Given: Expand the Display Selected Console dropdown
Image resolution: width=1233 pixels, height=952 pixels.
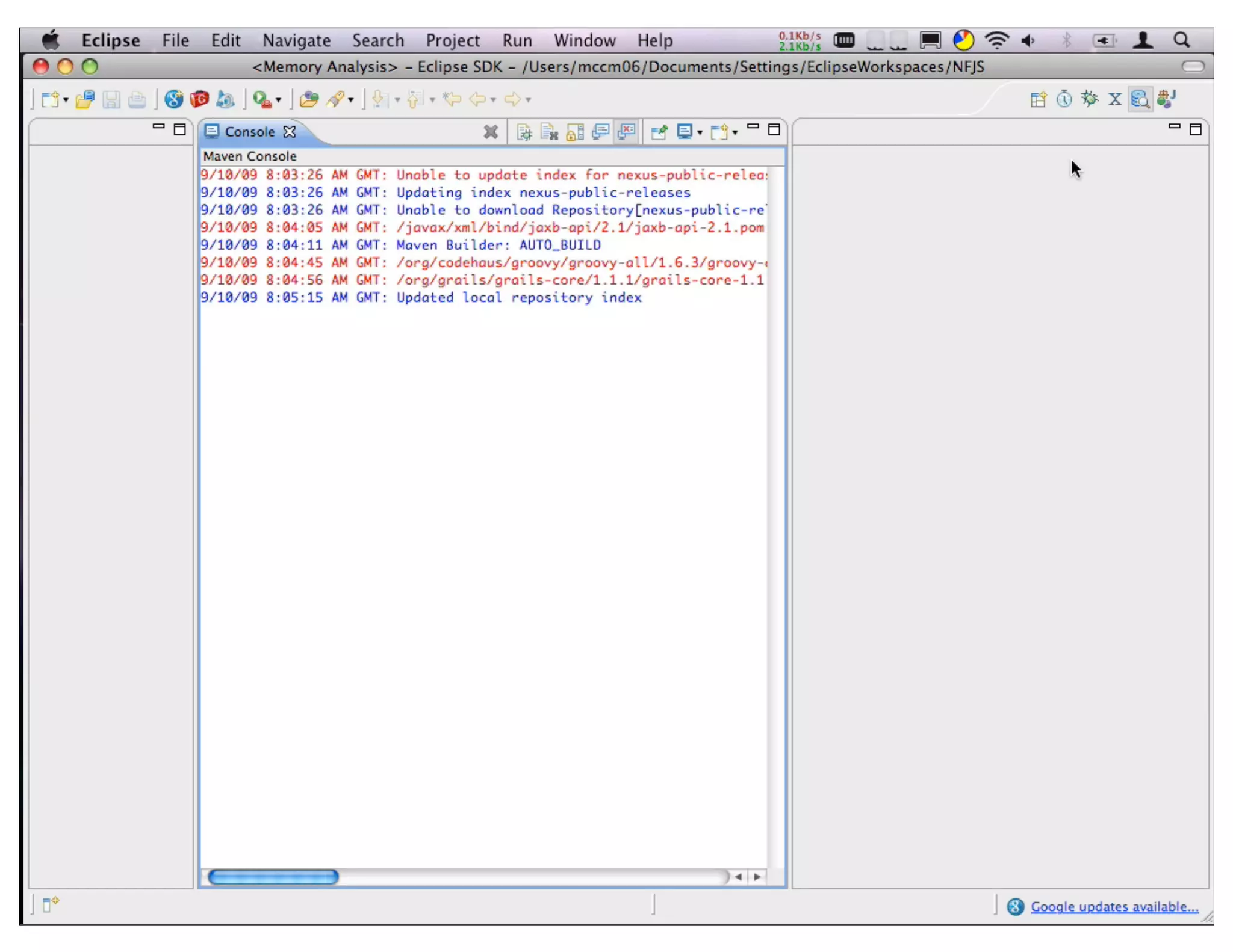Looking at the screenshot, I should coord(700,132).
